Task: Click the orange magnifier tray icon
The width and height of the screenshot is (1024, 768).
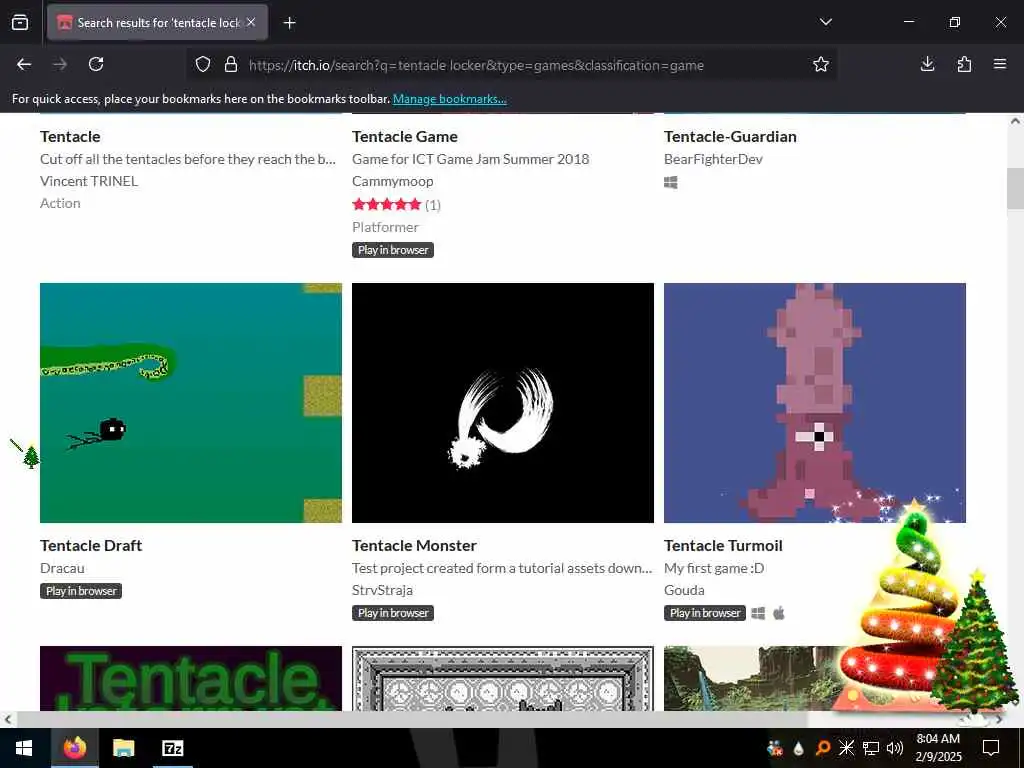Action: tap(822, 748)
